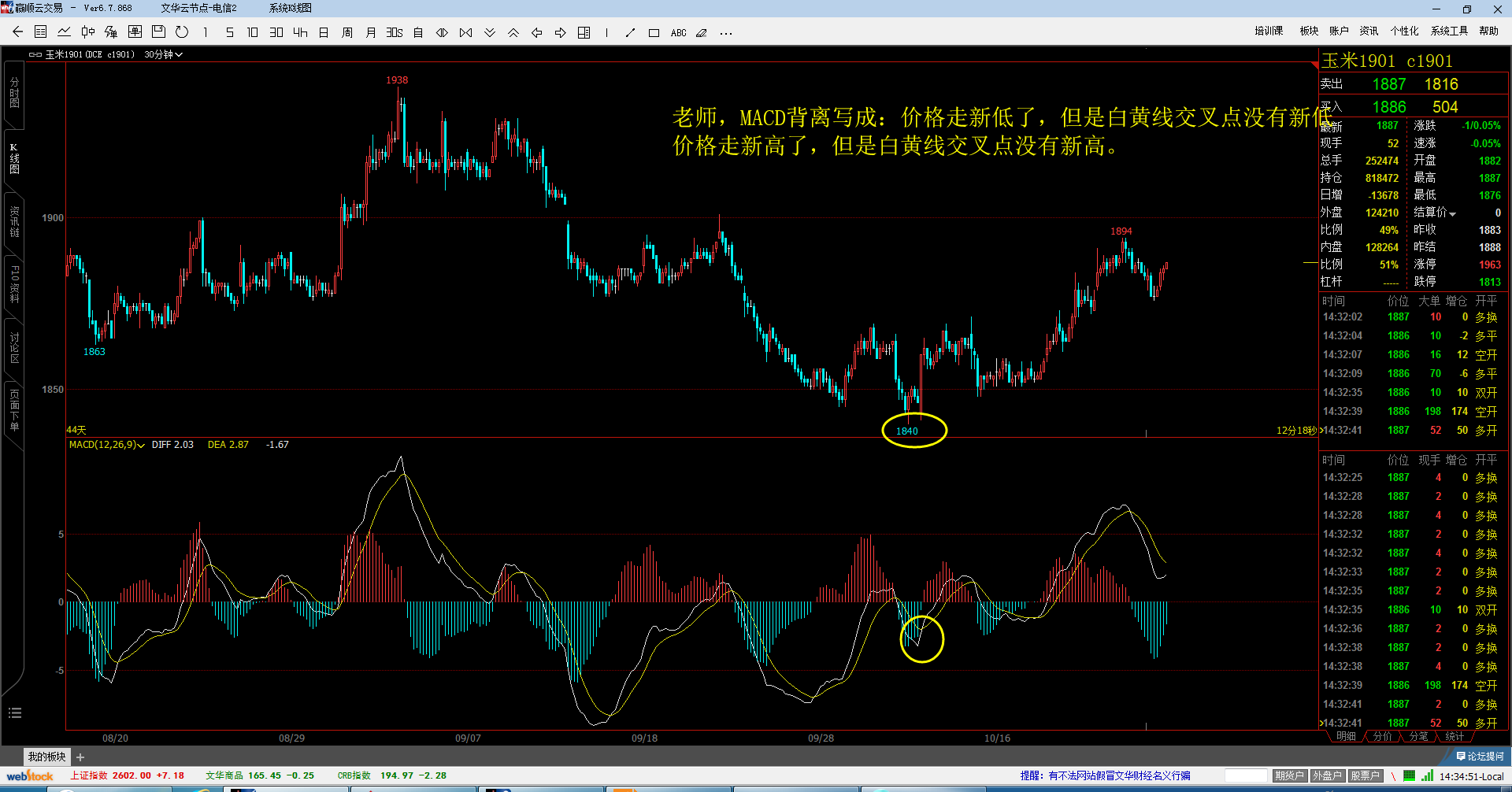The width and height of the screenshot is (1512, 792).
Task: Click the status bar input field
Action: pyautogui.click(x=1247, y=775)
